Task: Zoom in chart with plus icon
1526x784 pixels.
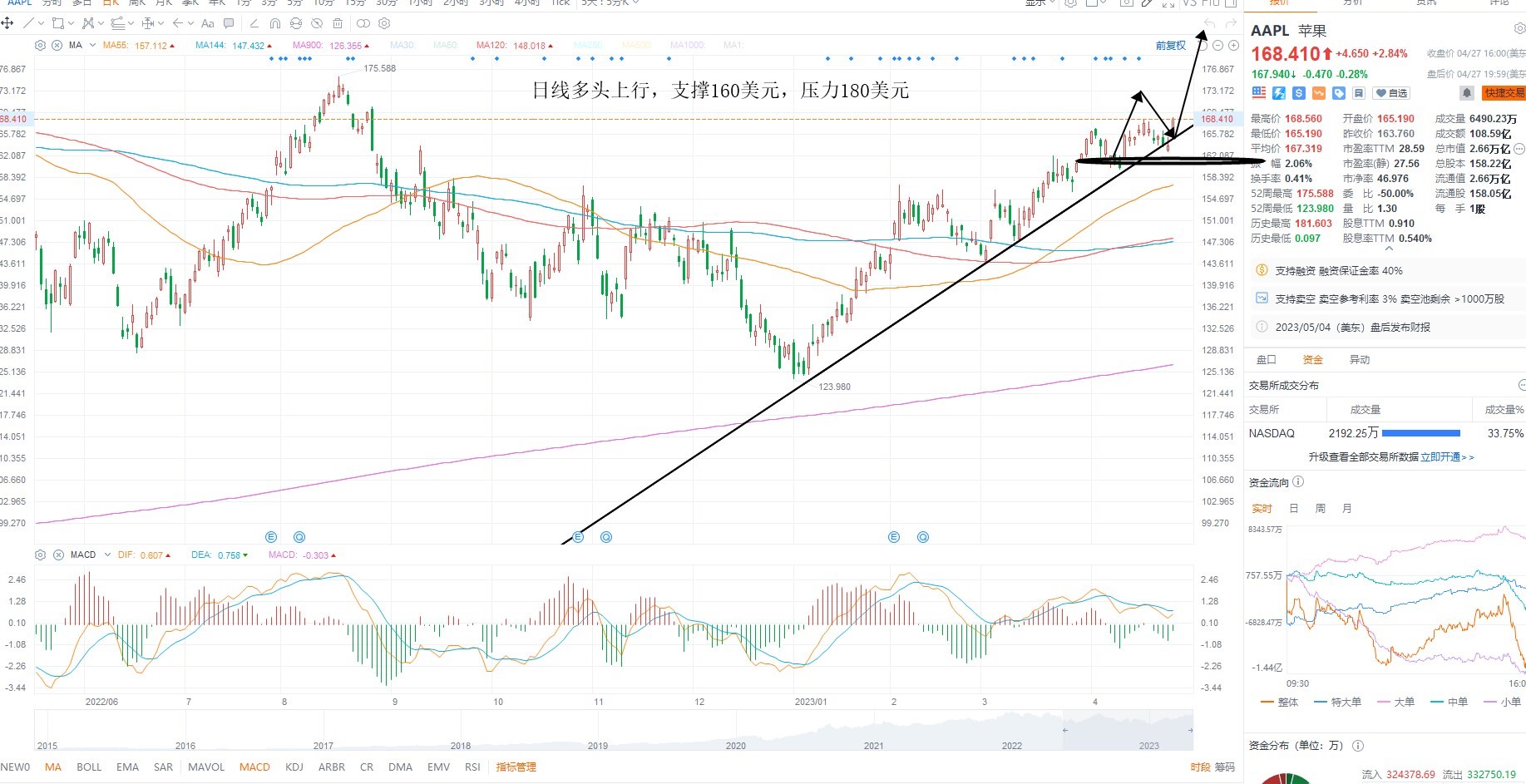Action: tap(1233, 46)
